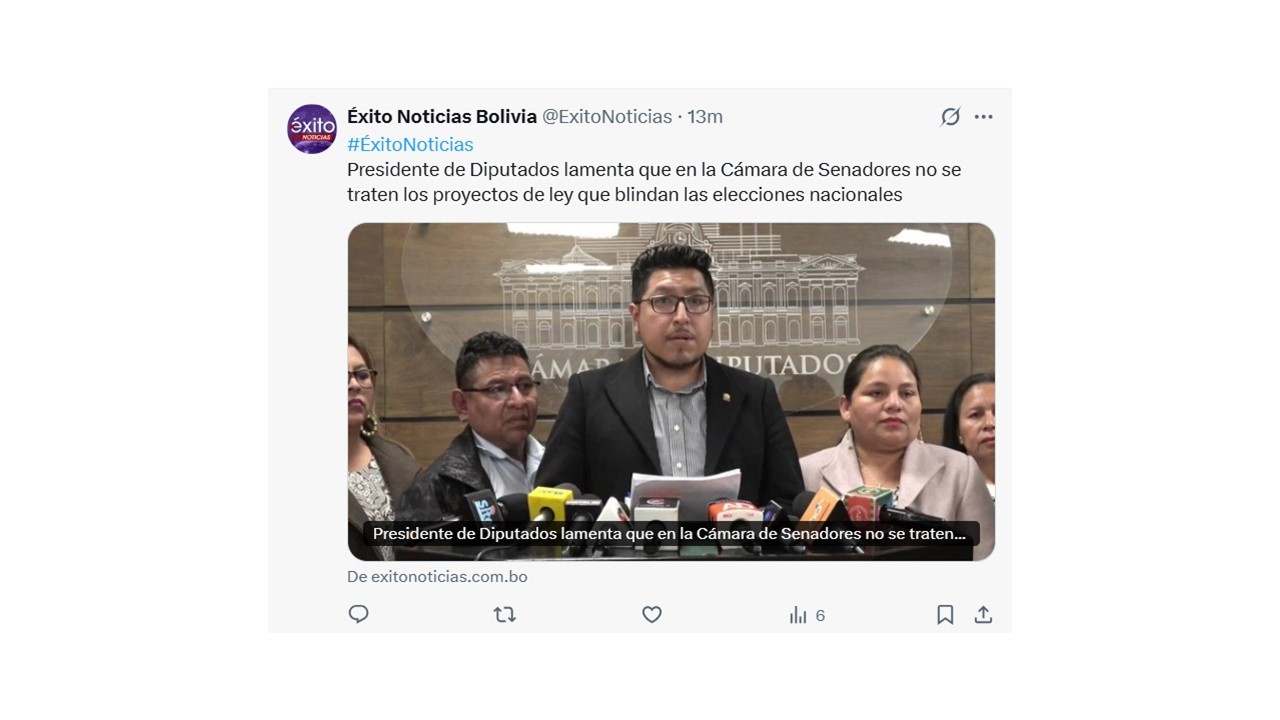View post analytics showing 6 views
Viewport: 1280px width, 720px height.
[807, 615]
